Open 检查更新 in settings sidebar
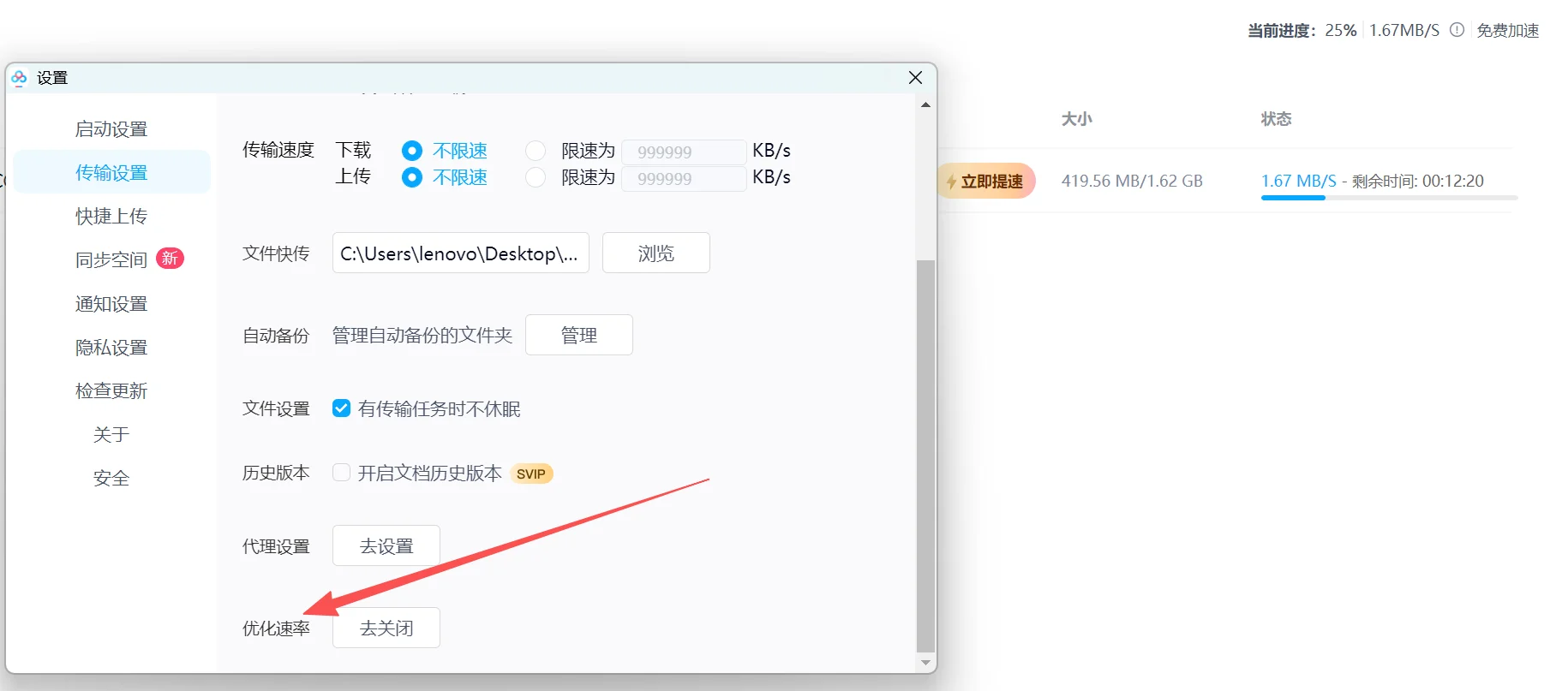The width and height of the screenshot is (1568, 691). coord(111,390)
